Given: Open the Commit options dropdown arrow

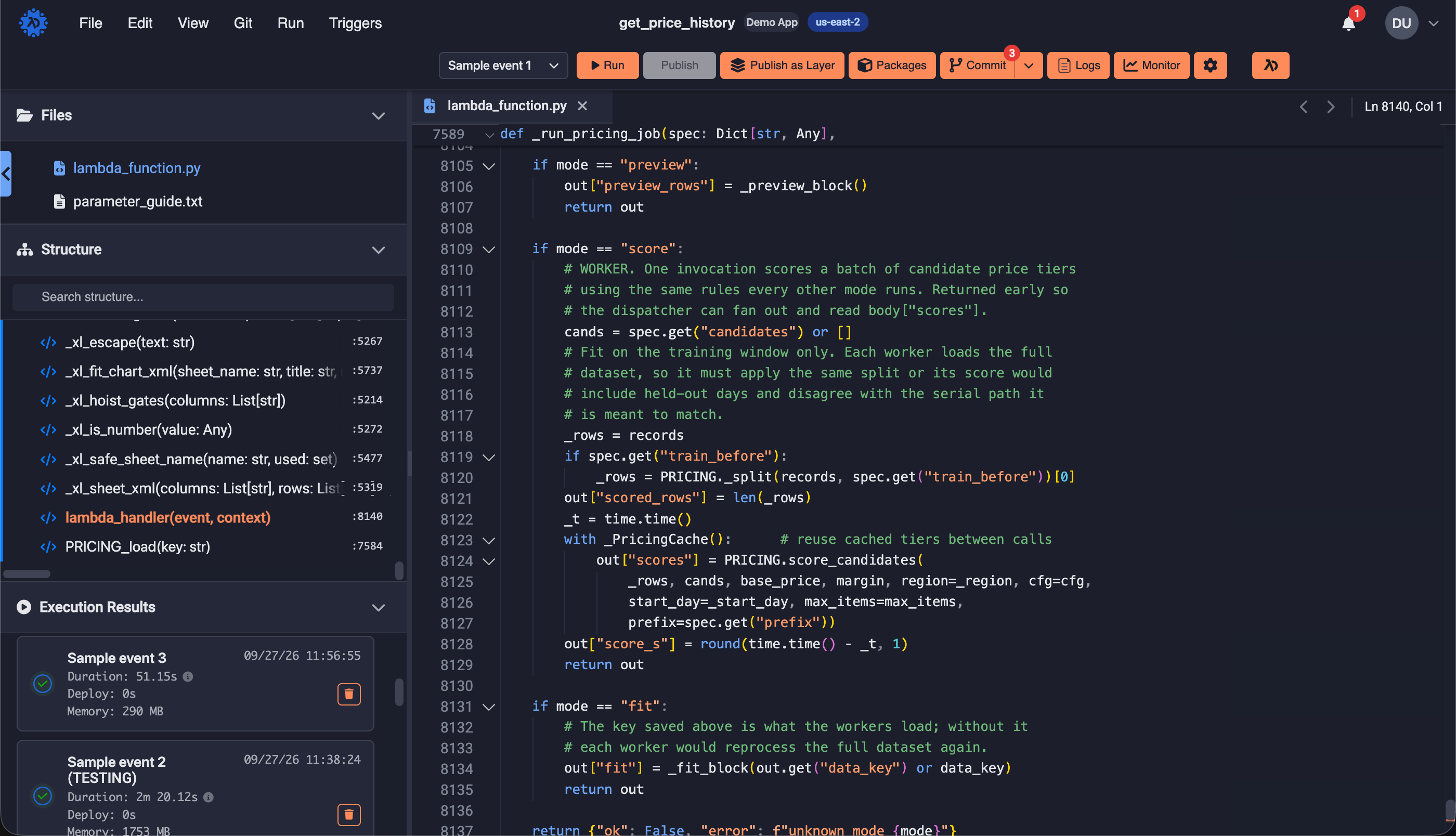Looking at the screenshot, I should [1028, 66].
